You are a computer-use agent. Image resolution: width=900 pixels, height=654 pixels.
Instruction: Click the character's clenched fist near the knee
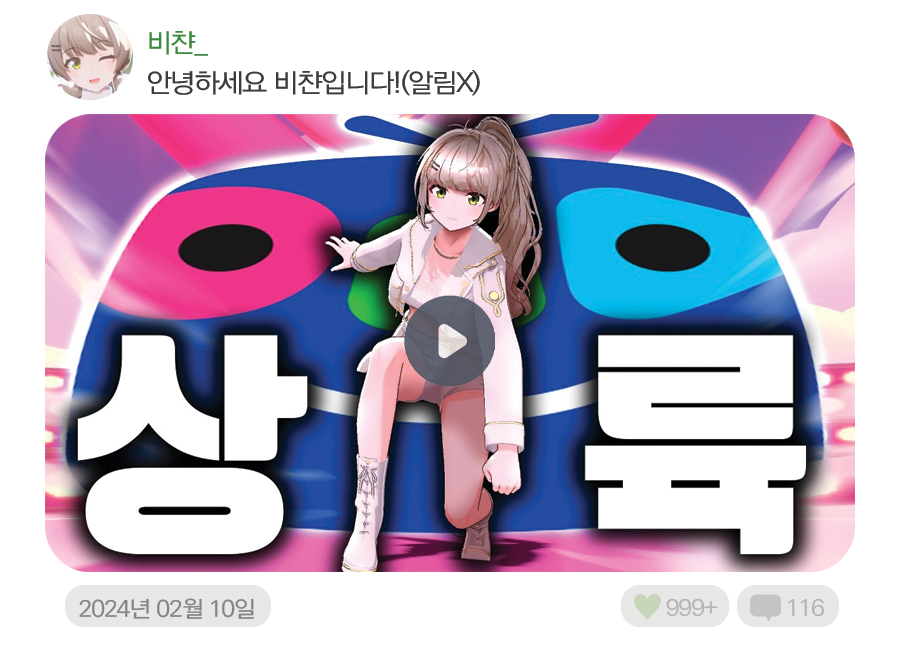(502, 472)
